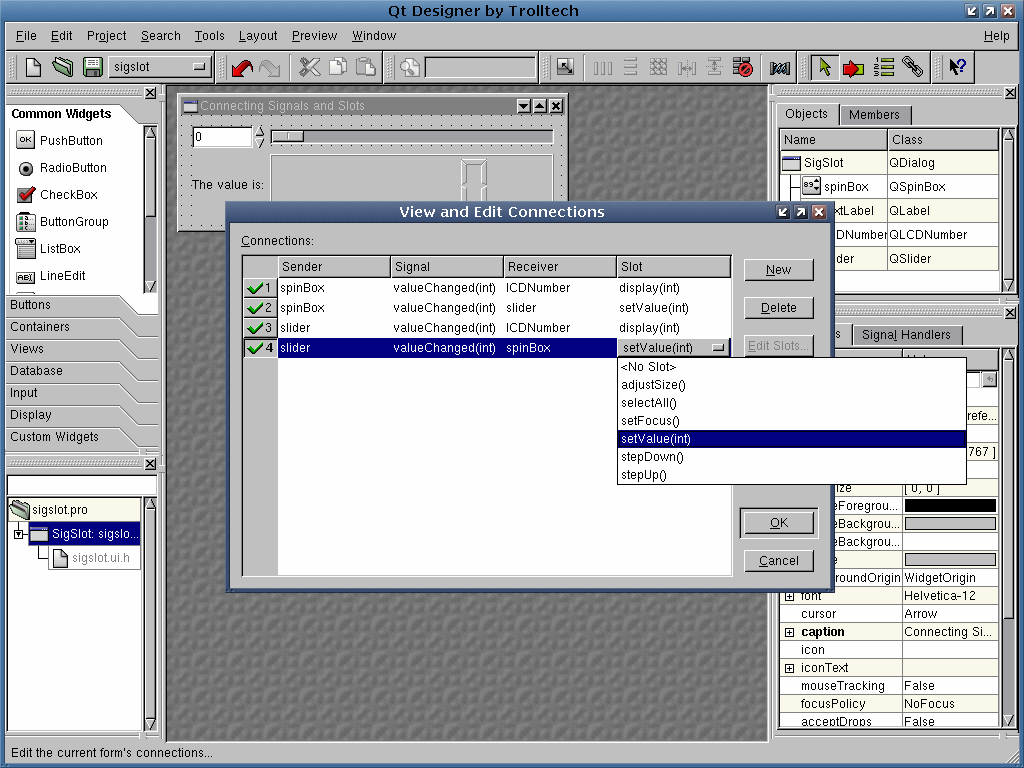Image resolution: width=1024 pixels, height=768 pixels.
Task: Pick the RadioButton widget in toolbox
Action: click(72, 168)
